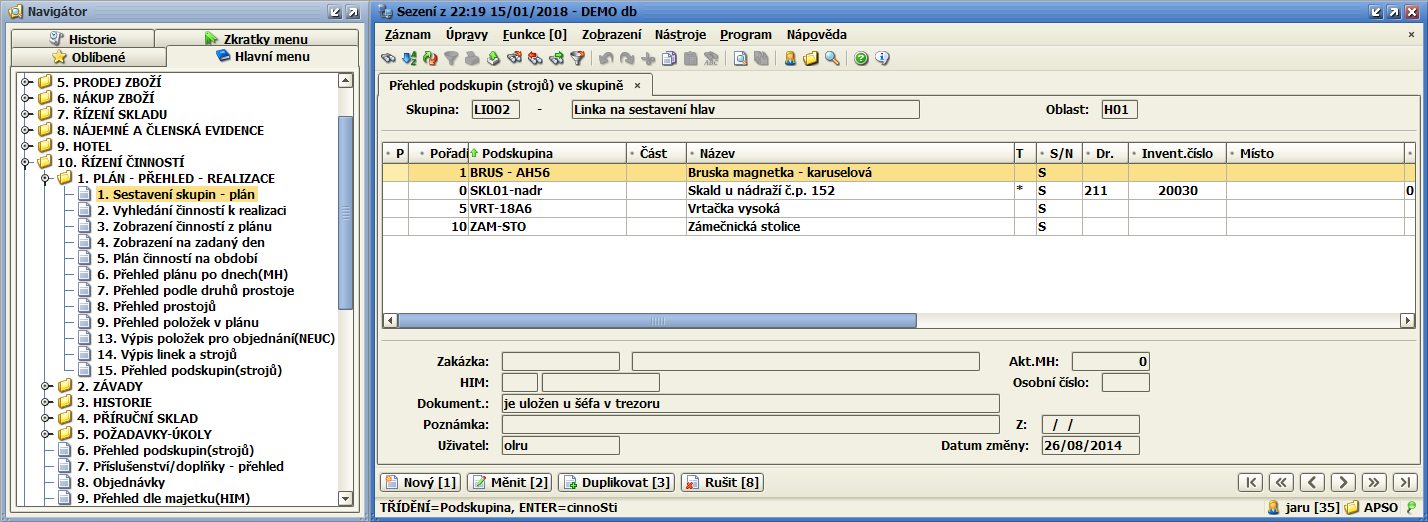
Task: Click the scroll down arrow in Navigator
Action: (x=346, y=498)
